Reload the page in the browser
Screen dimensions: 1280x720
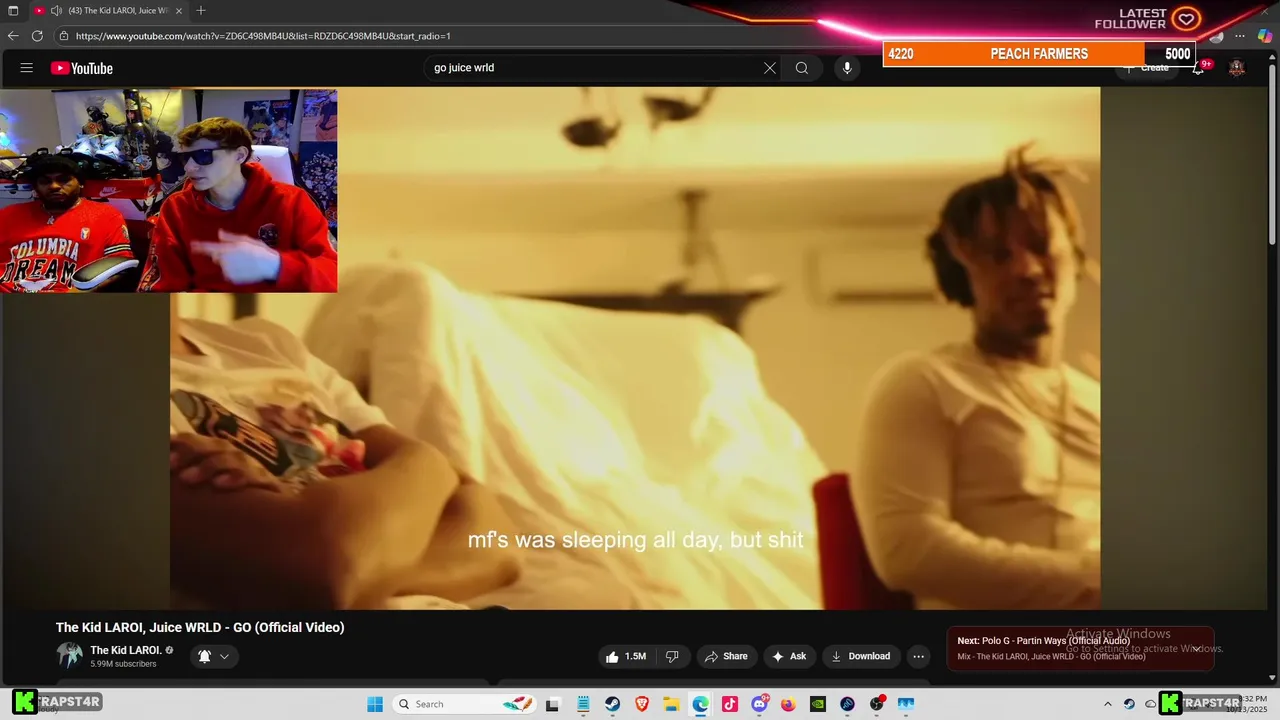(37, 36)
